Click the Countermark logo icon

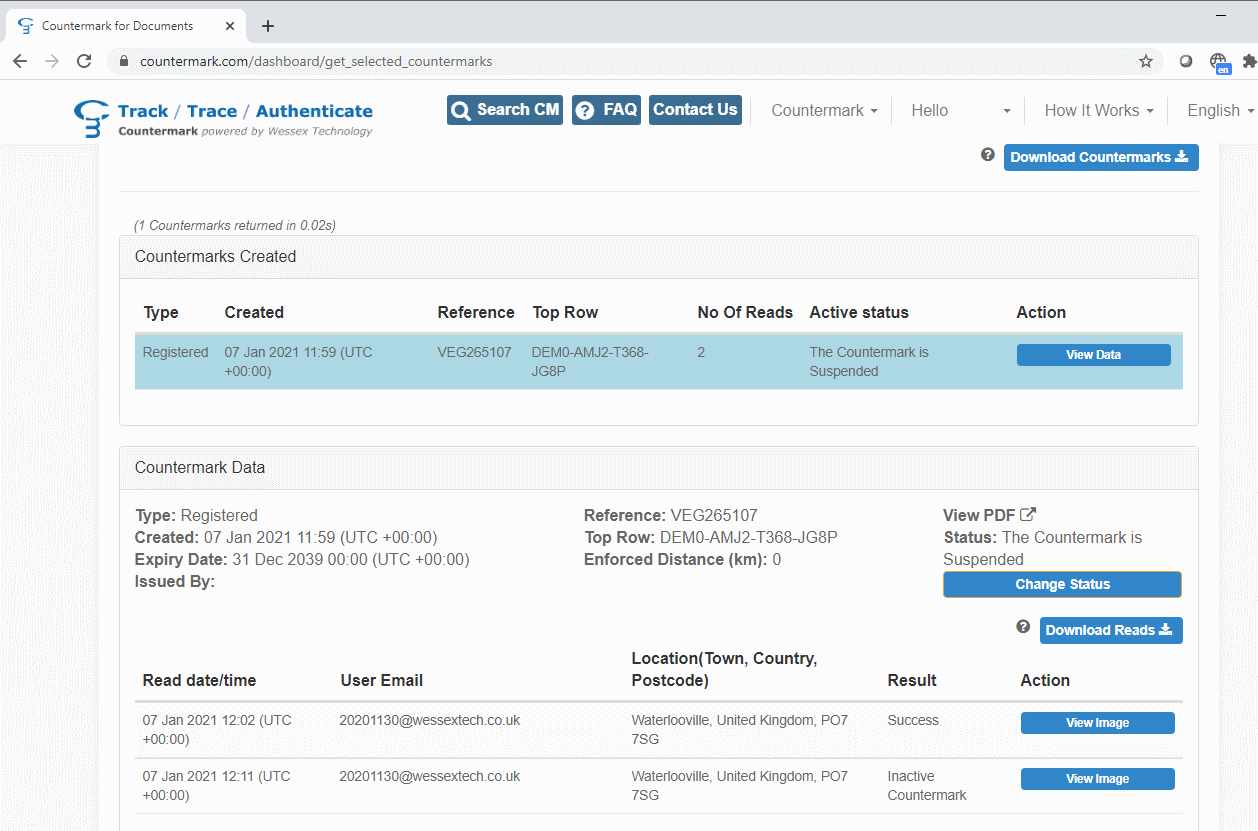click(92, 118)
